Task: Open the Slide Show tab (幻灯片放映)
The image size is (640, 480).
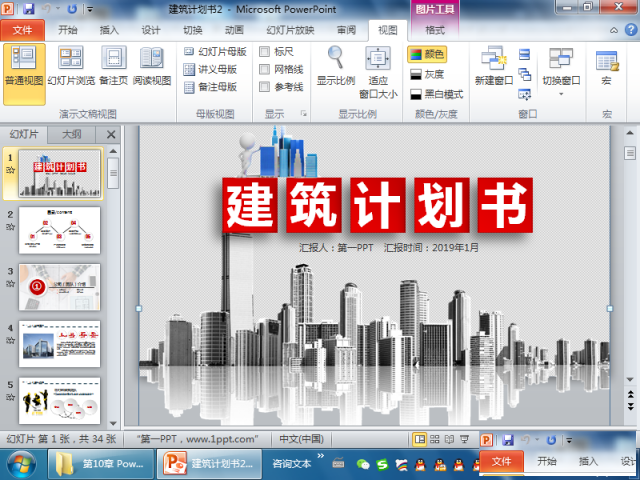Action: 290,30
